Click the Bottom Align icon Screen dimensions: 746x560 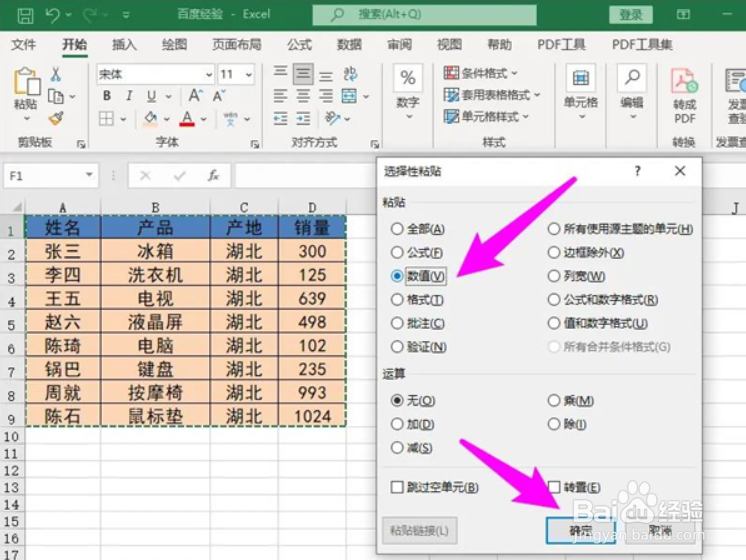click(x=326, y=75)
